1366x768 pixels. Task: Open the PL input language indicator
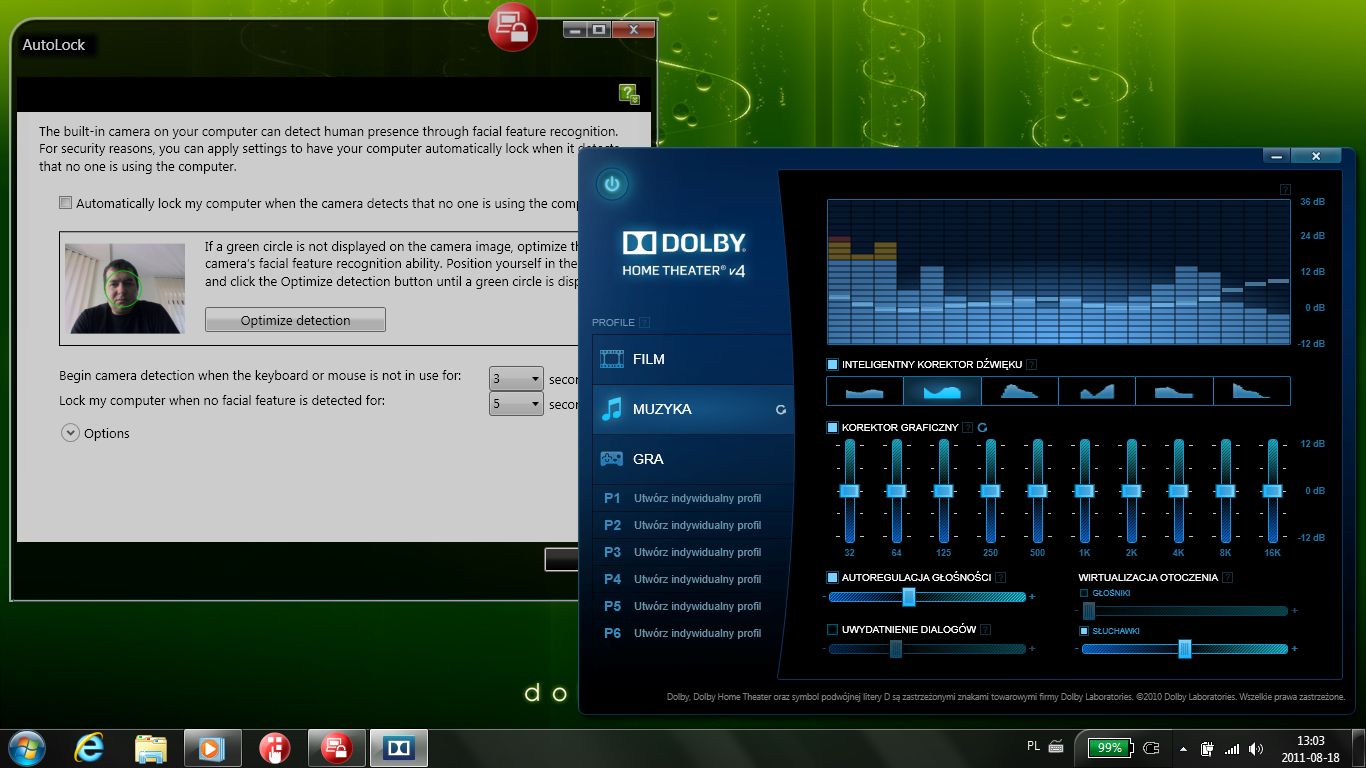pos(1033,746)
